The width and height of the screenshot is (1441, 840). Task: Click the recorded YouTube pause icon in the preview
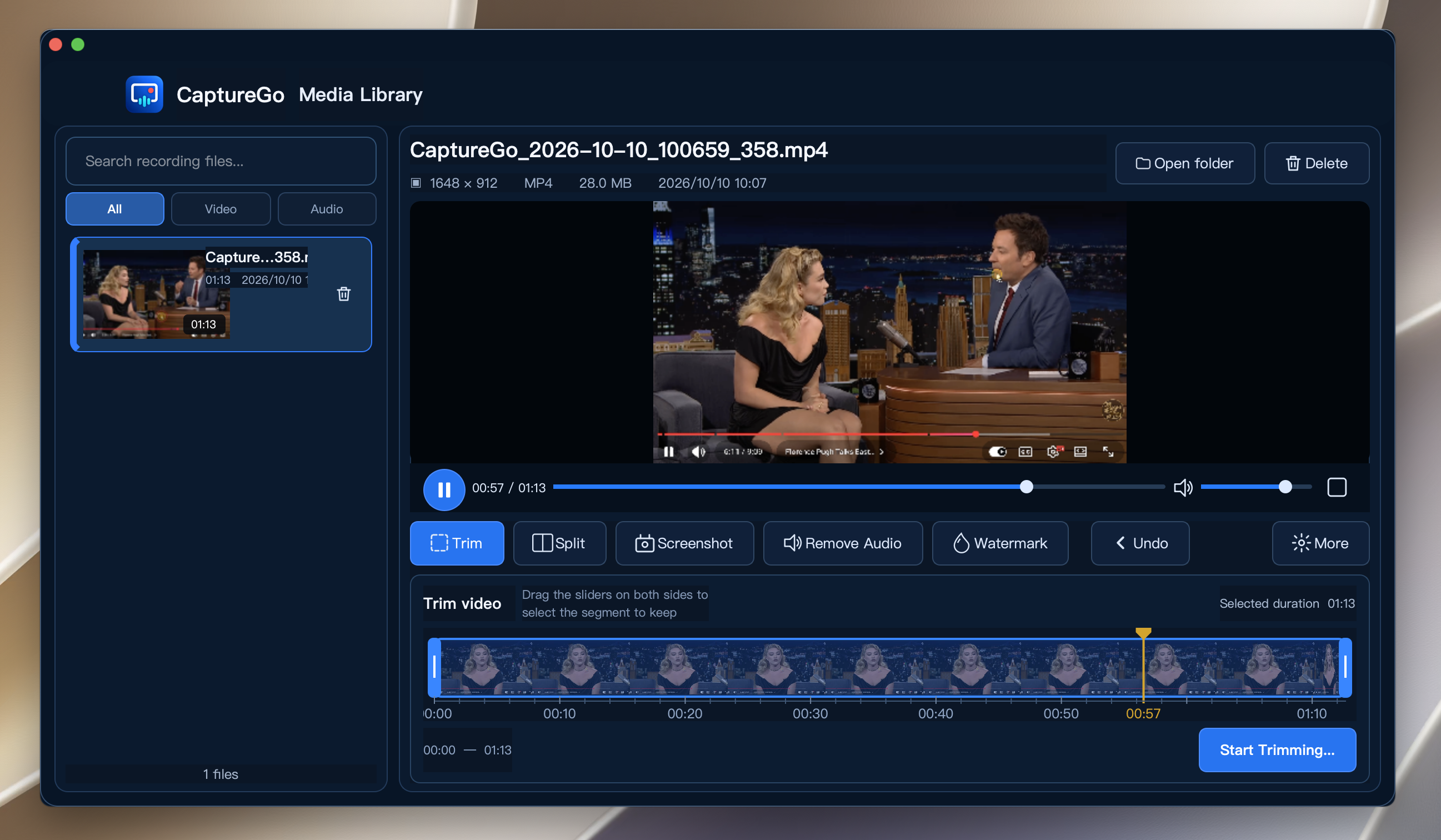tap(668, 452)
